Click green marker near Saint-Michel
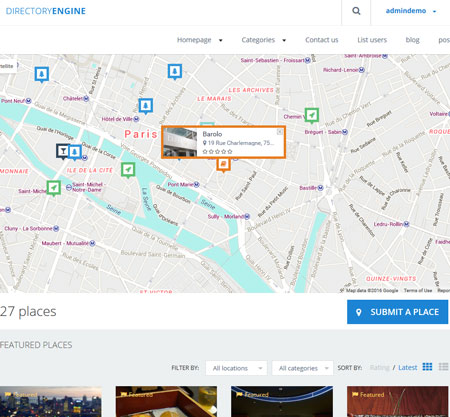Screen dimensions: 450x417 point(54,188)
